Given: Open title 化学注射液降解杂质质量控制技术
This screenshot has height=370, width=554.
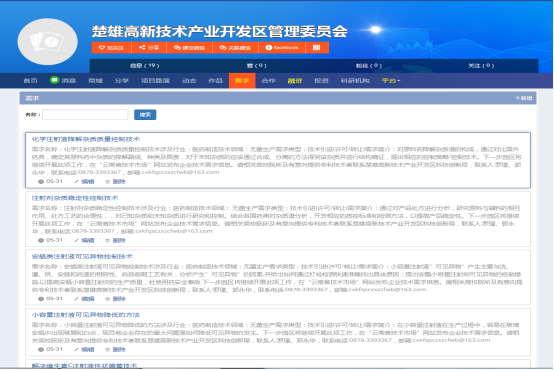Looking at the screenshot, I should [86, 139].
